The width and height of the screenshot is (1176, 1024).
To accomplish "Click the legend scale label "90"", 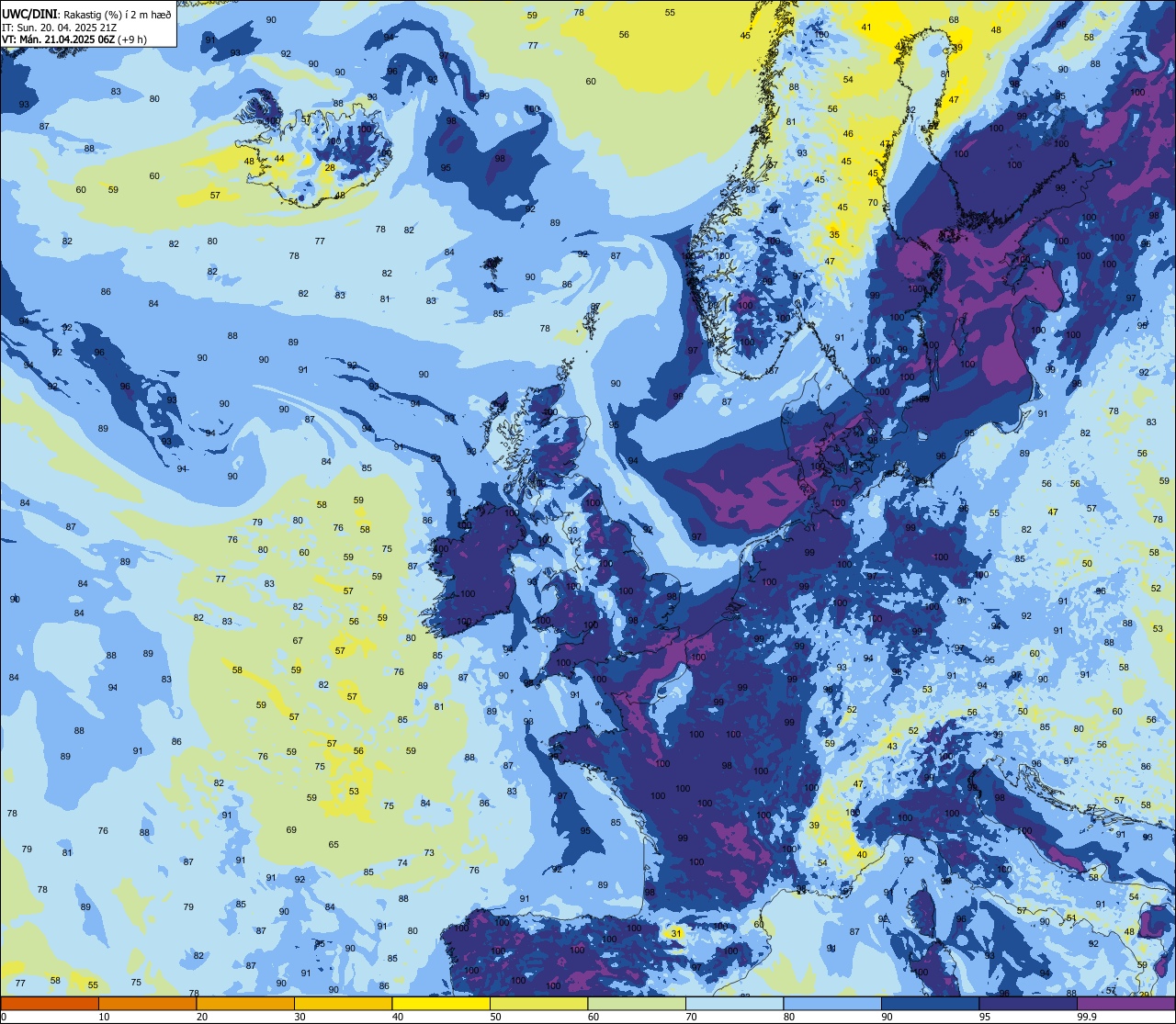I will coord(887,1017).
